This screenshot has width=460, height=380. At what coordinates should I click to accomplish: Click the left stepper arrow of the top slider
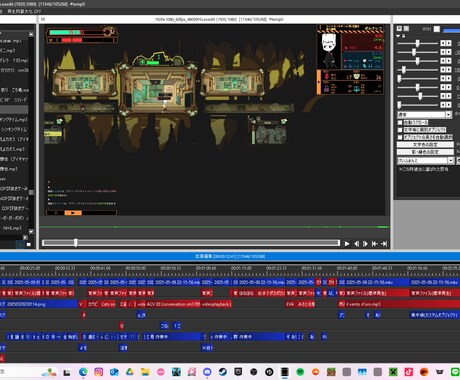tap(443, 43)
